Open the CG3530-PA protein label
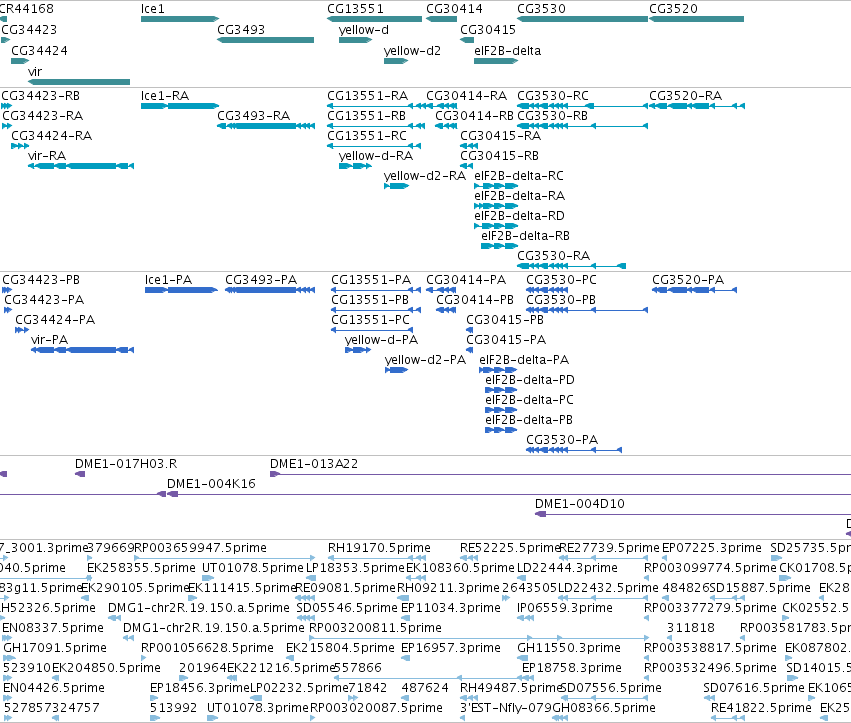The height and width of the screenshot is (723, 851). [x=562, y=440]
